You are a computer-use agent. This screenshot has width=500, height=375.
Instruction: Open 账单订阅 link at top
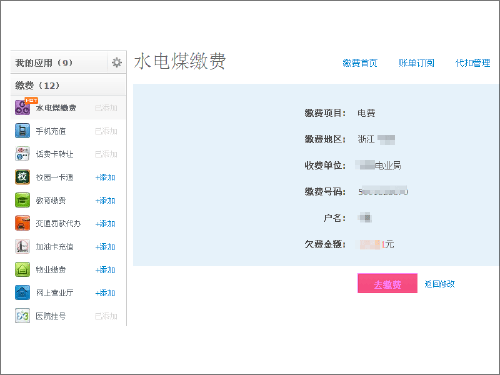coord(416,63)
